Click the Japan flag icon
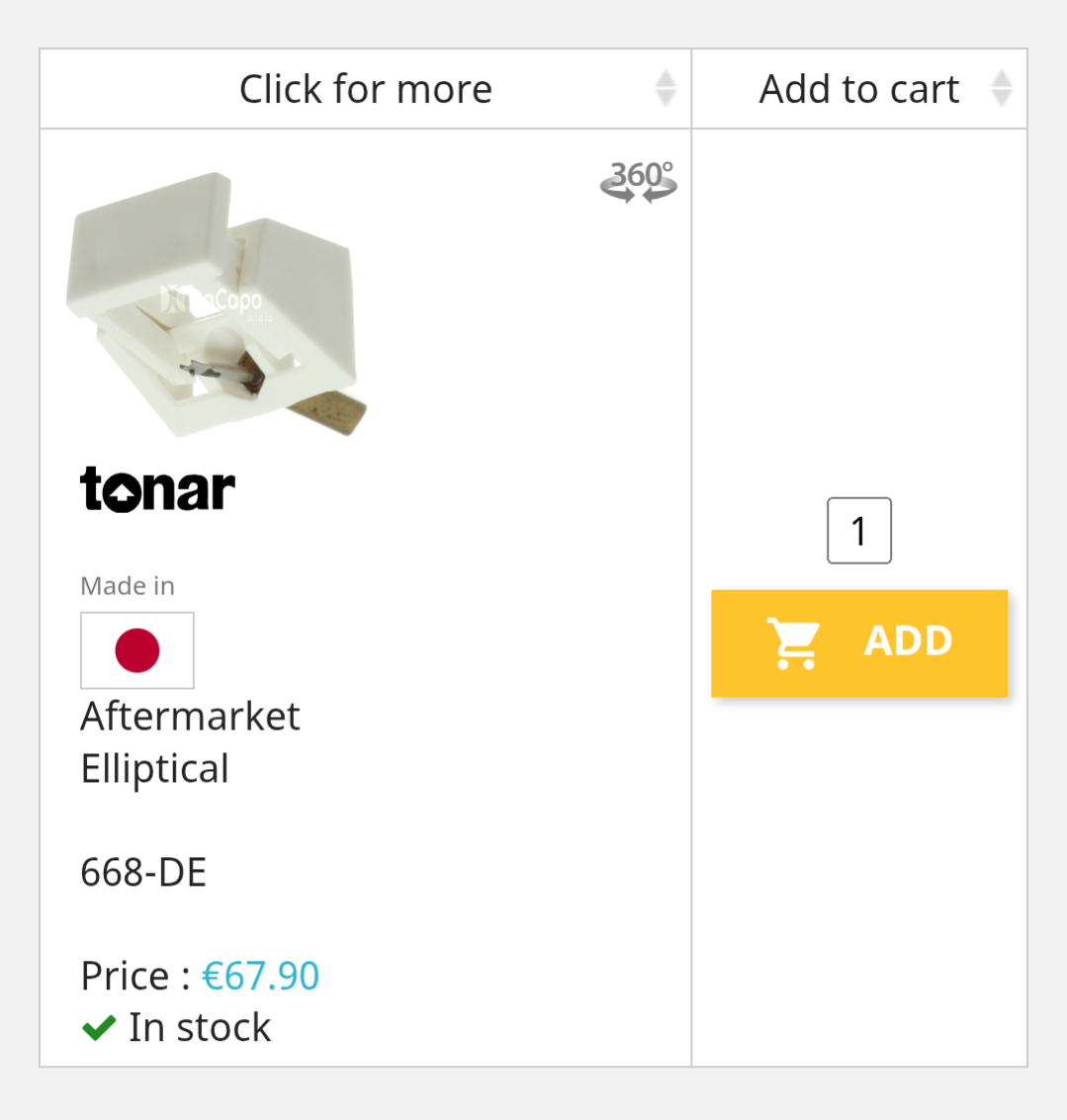Screen dimensions: 1067x1120 137,650
